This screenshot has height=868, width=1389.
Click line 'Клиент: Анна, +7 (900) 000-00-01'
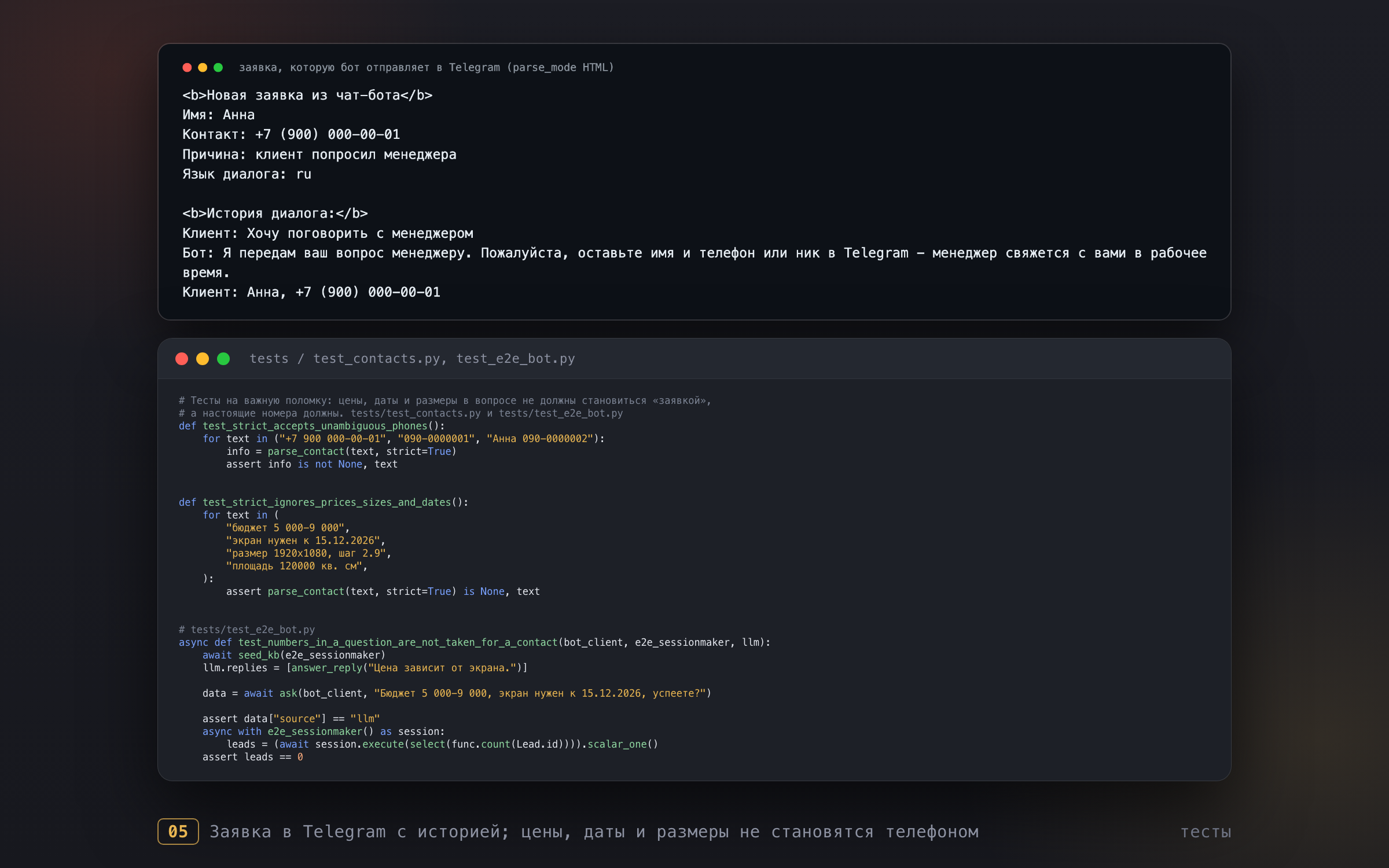click(x=311, y=292)
